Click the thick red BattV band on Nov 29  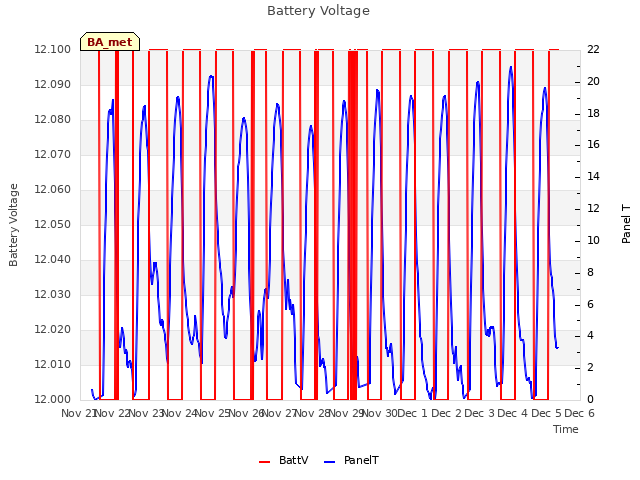(353, 225)
